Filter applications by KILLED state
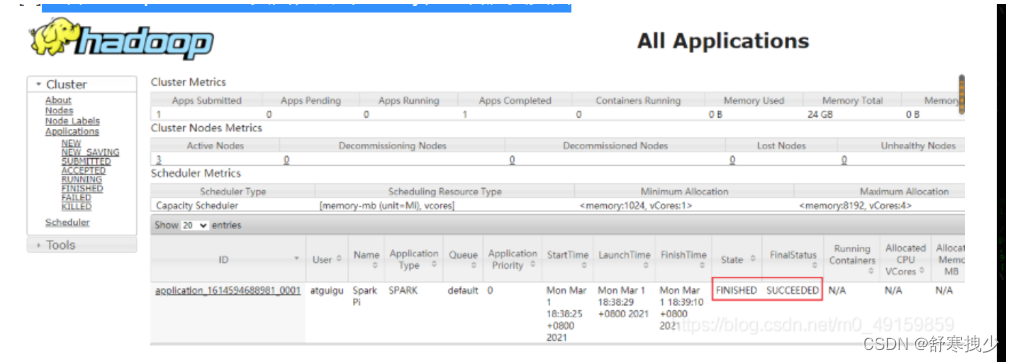The image size is (1015, 362). (x=76, y=207)
